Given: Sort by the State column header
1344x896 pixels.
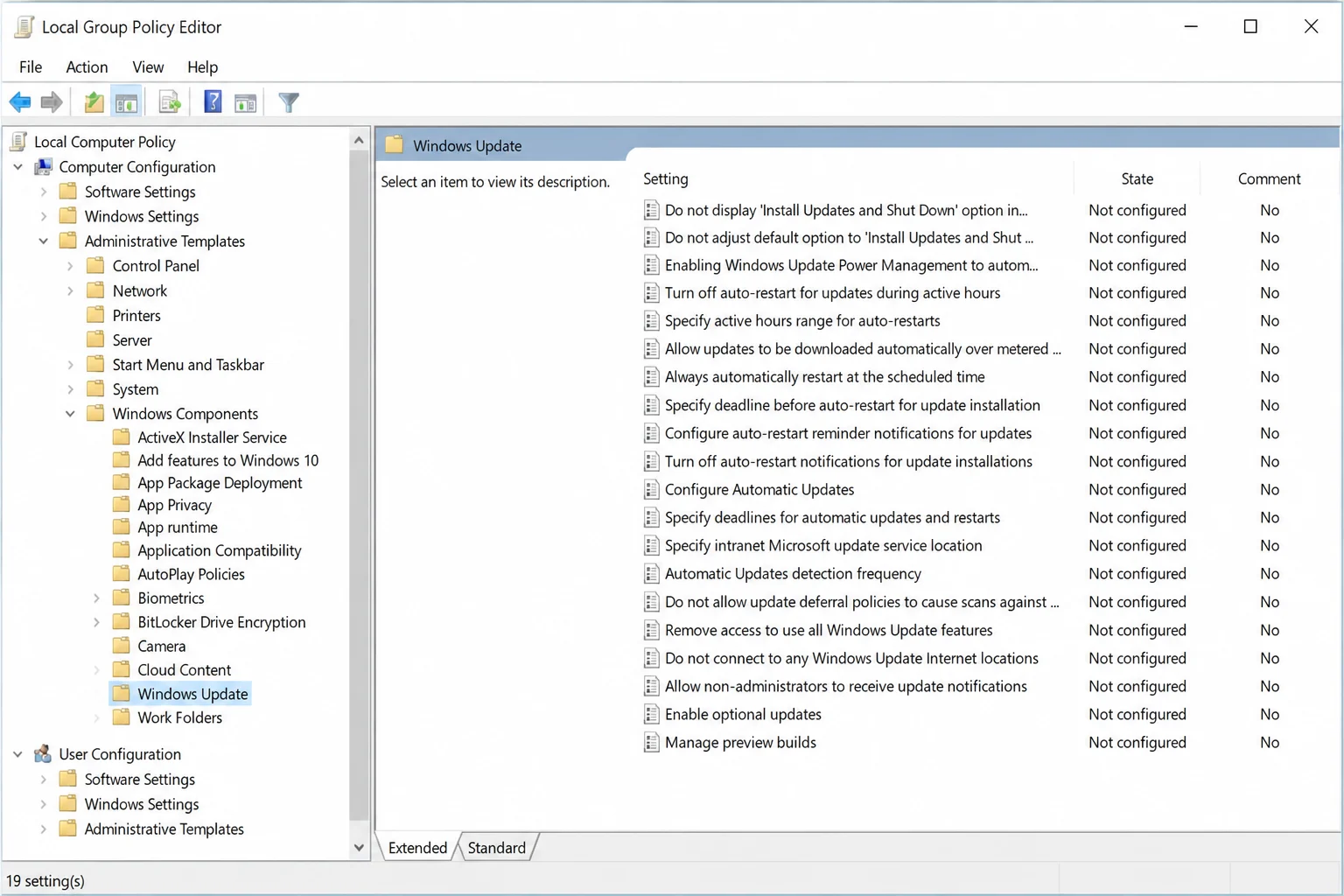Looking at the screenshot, I should [x=1137, y=178].
